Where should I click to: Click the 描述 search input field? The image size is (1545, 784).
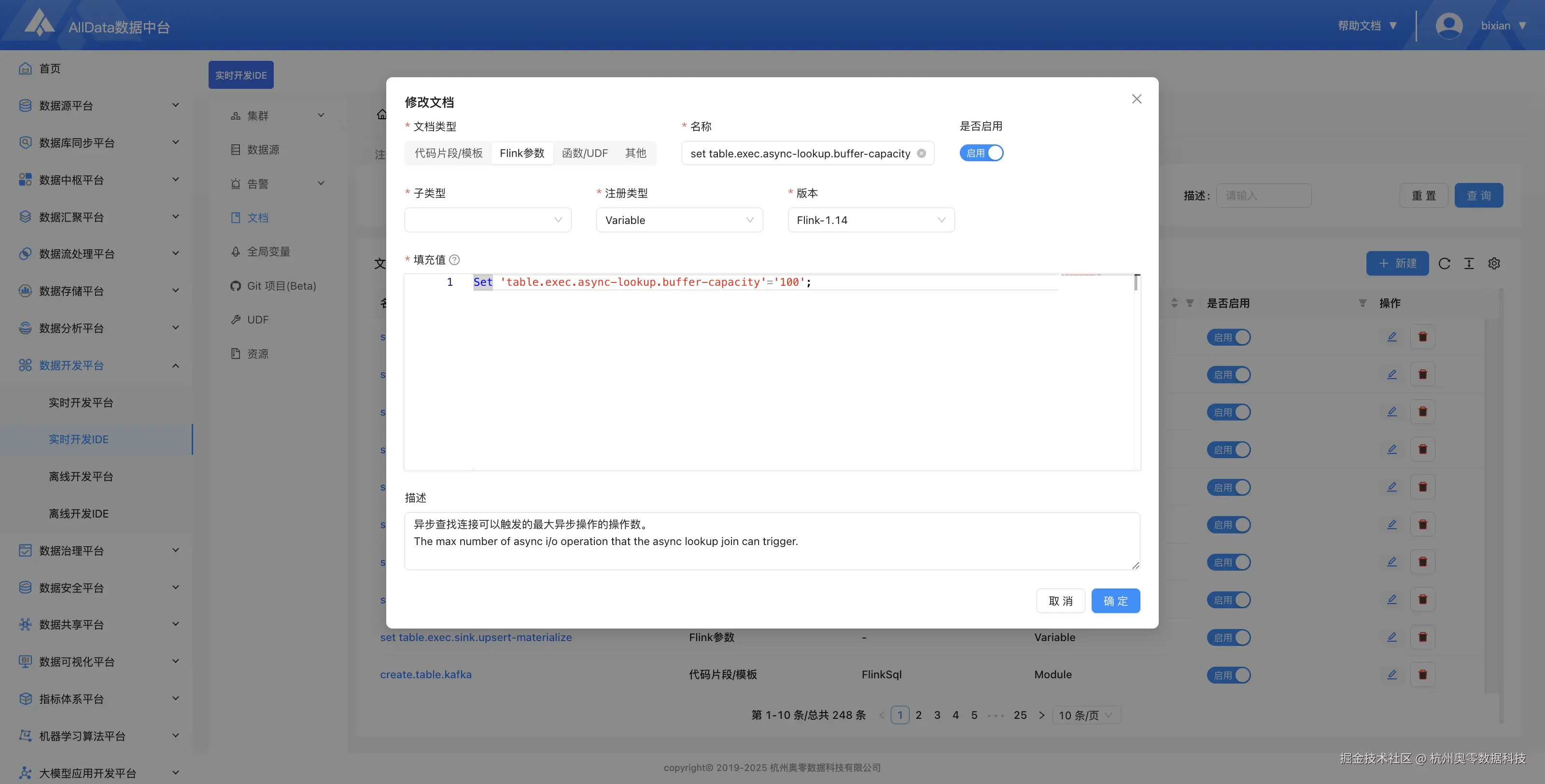click(x=1263, y=195)
